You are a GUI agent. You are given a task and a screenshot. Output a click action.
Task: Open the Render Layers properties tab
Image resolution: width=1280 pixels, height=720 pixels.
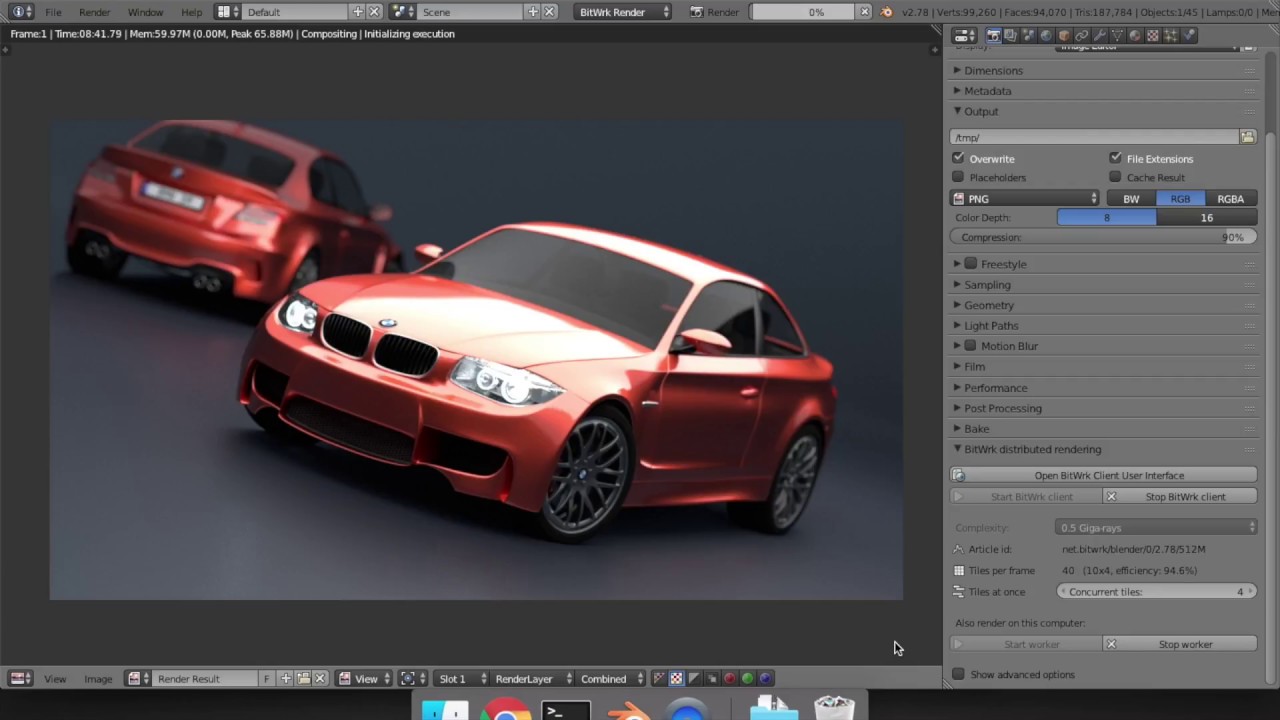pyautogui.click(x=1011, y=35)
